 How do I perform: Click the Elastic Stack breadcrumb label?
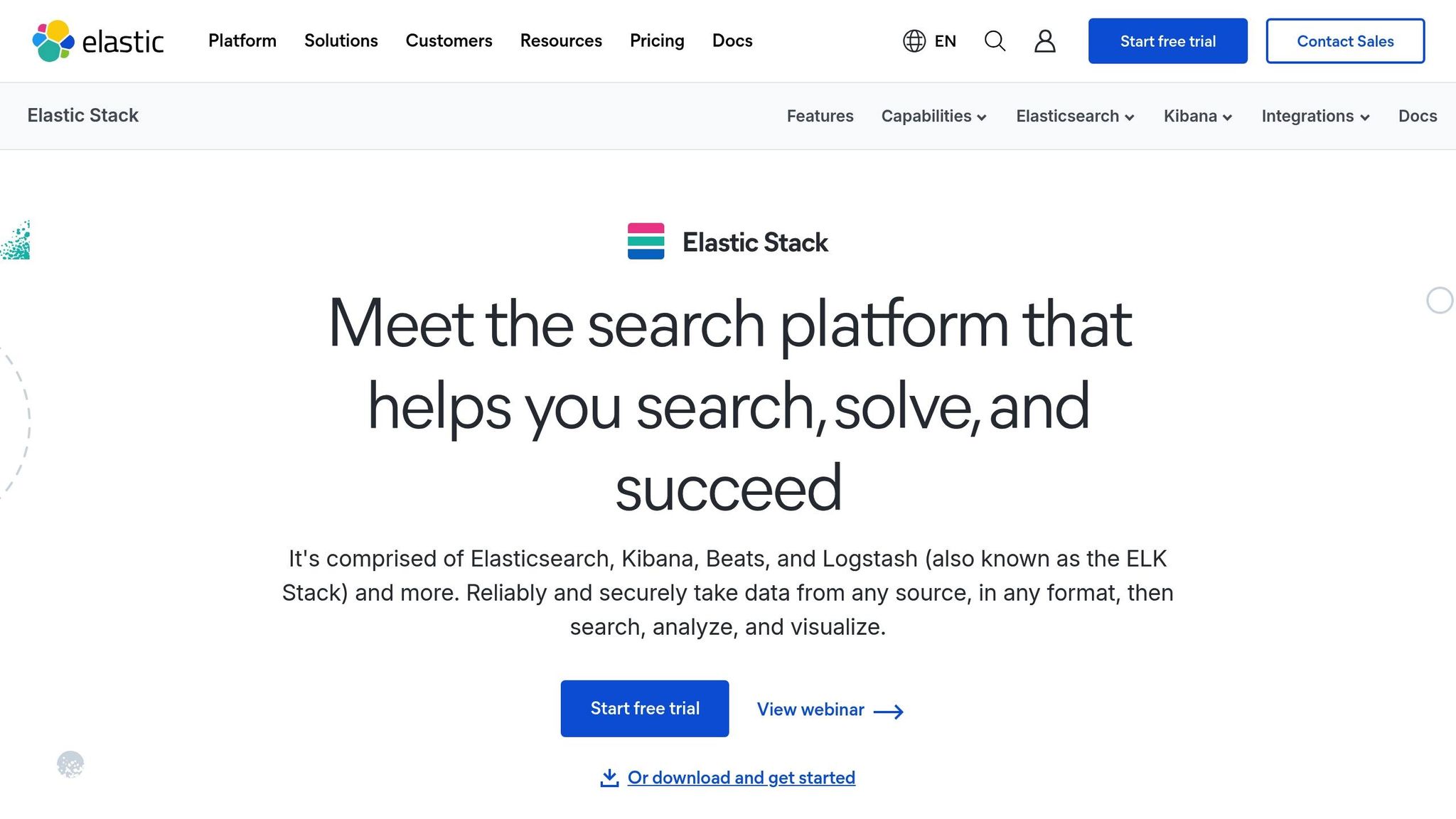click(x=83, y=115)
